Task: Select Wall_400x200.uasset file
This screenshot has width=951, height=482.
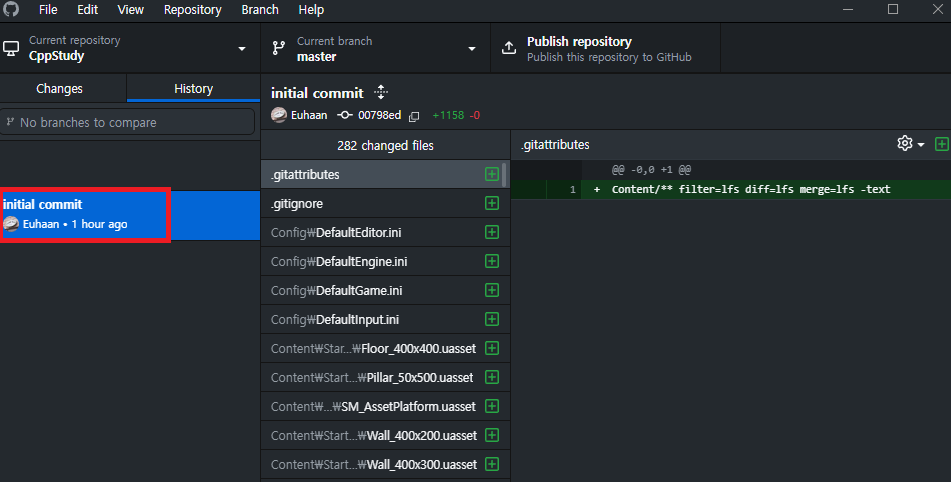Action: click(x=385, y=435)
